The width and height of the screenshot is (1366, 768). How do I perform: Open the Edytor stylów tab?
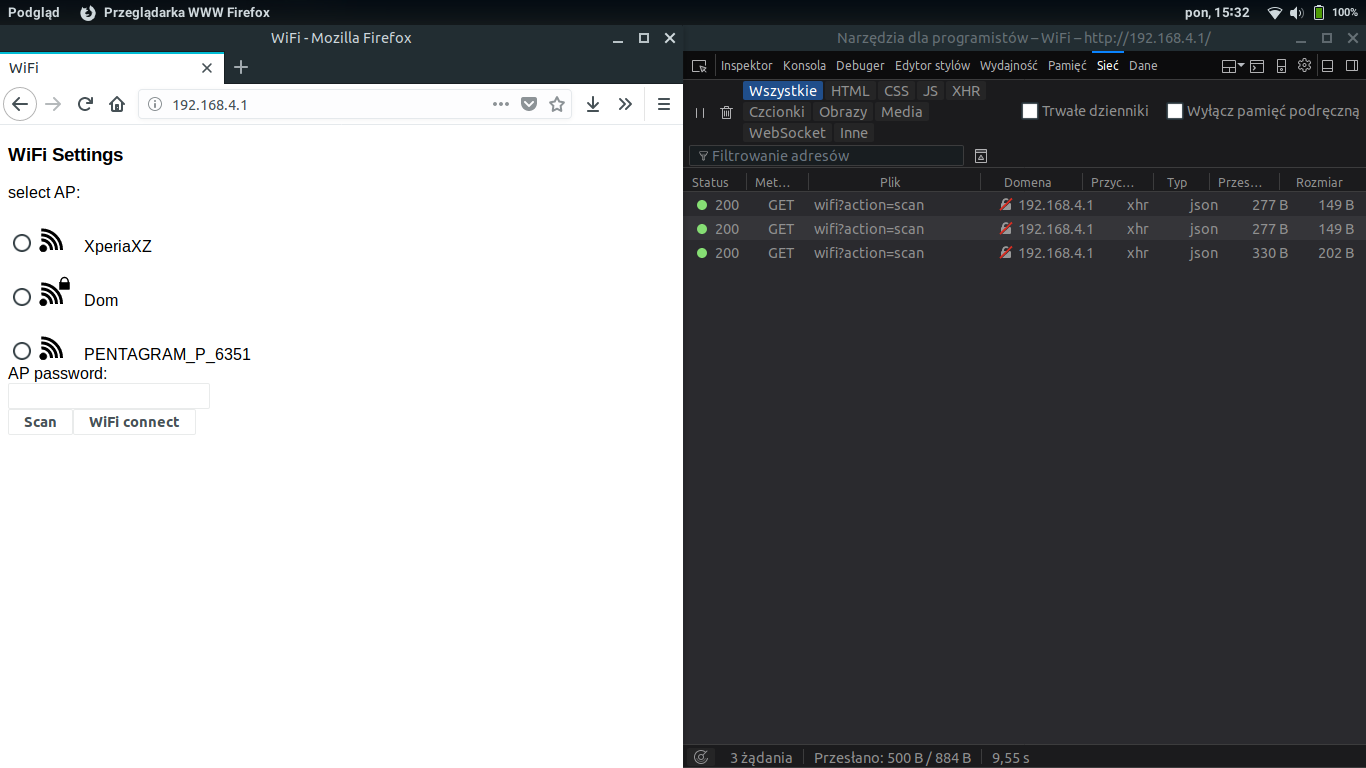(933, 66)
